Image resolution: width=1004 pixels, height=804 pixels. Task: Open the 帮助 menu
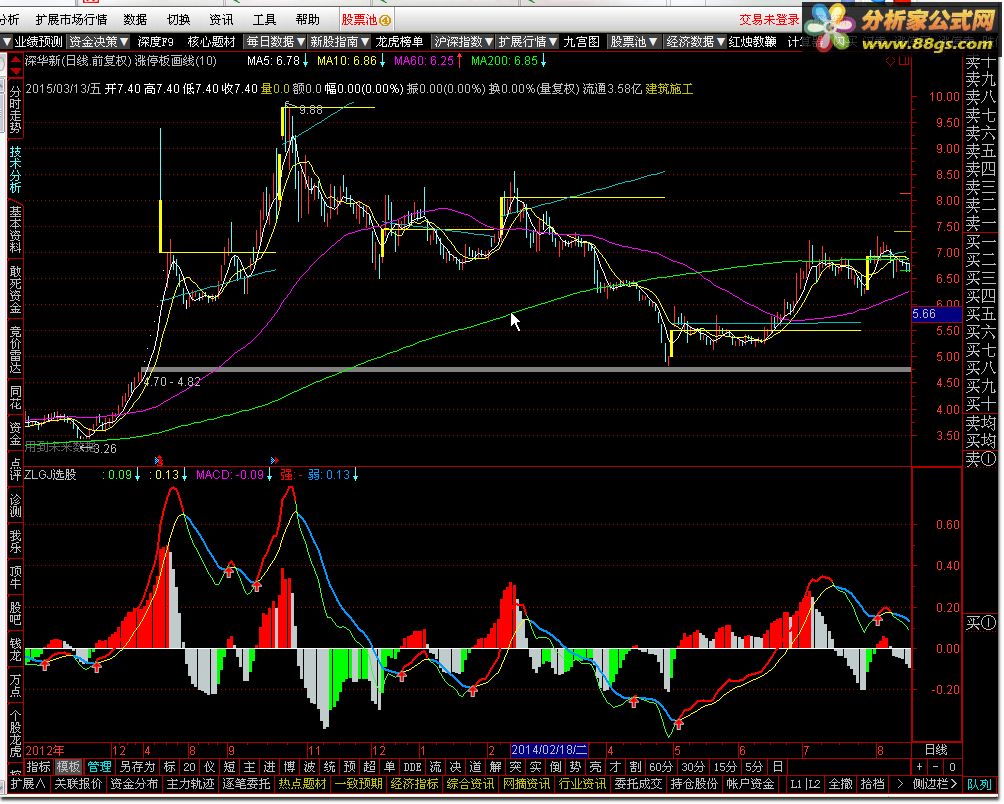coord(307,20)
